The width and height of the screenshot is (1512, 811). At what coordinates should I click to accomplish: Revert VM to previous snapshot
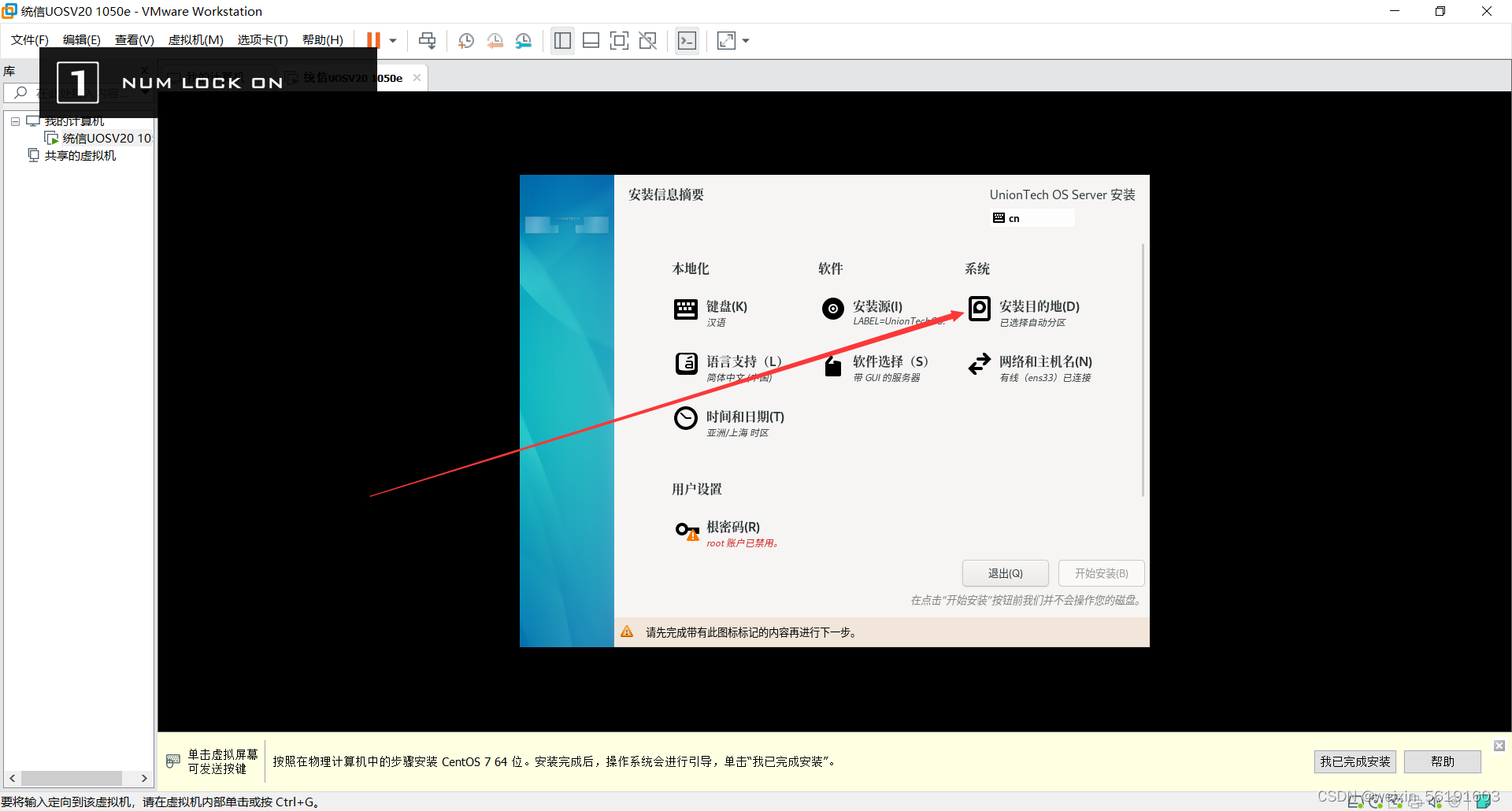[x=495, y=40]
